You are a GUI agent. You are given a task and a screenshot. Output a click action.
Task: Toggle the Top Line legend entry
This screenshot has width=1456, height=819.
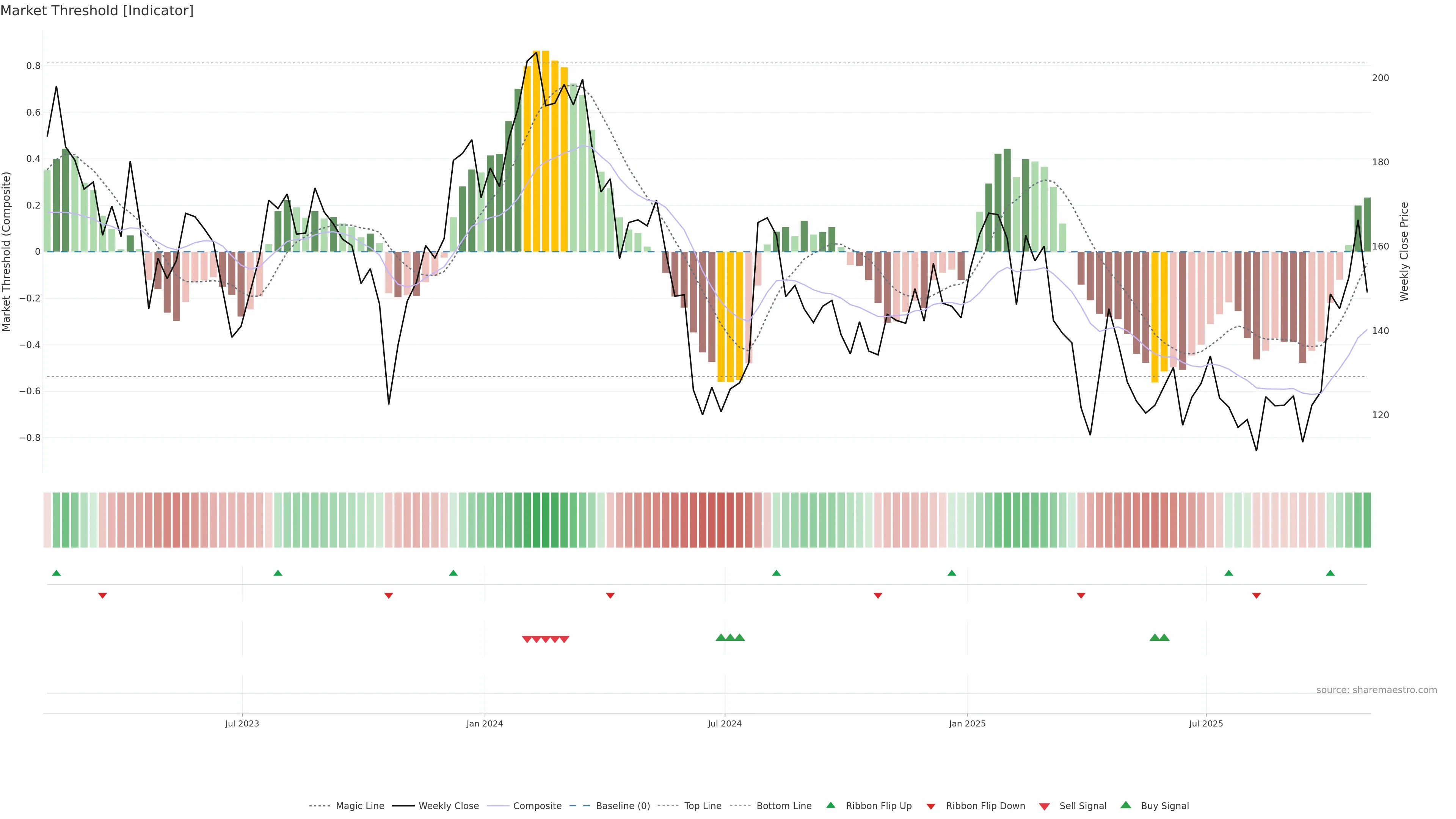point(703,806)
